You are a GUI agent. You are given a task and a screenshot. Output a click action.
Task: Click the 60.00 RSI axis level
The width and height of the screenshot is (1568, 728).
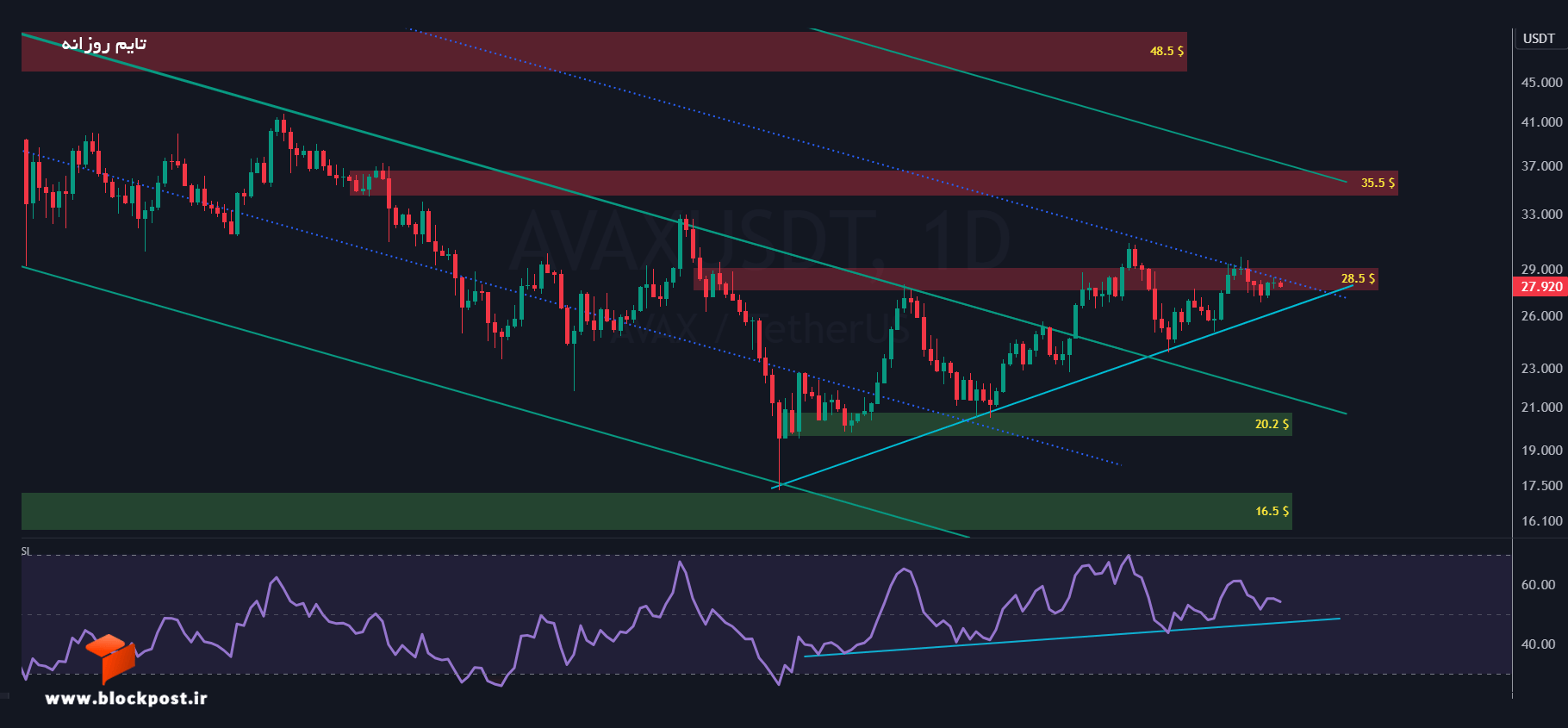coord(1538,585)
